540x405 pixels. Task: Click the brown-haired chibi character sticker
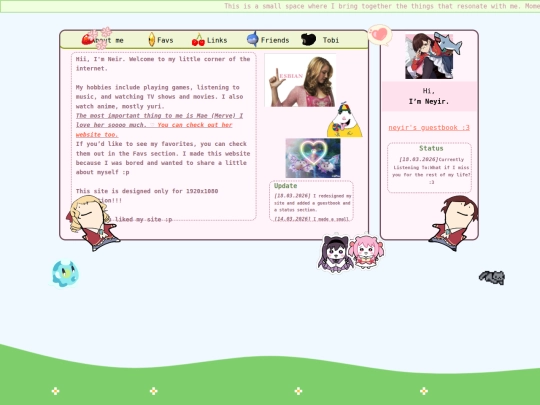click(x=454, y=223)
